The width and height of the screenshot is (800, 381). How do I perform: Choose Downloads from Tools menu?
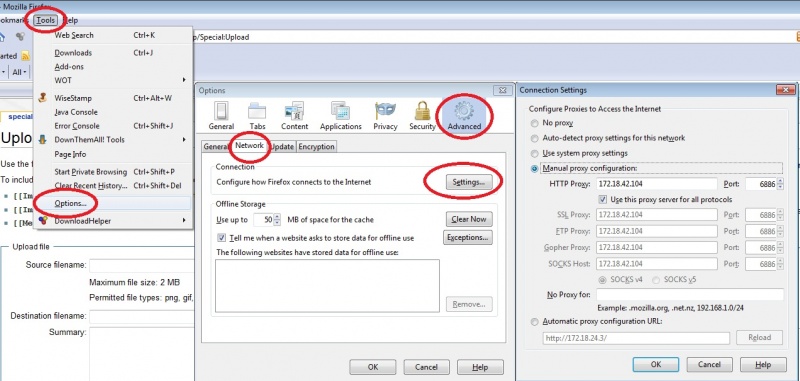coord(73,53)
